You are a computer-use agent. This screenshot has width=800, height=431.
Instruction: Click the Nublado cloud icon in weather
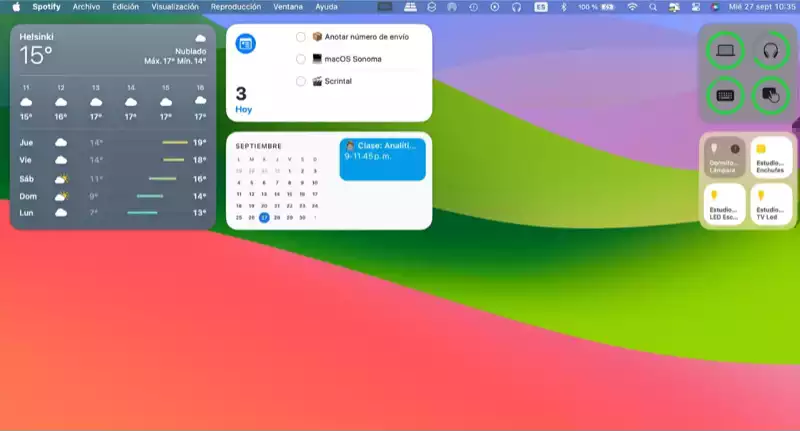pos(201,38)
